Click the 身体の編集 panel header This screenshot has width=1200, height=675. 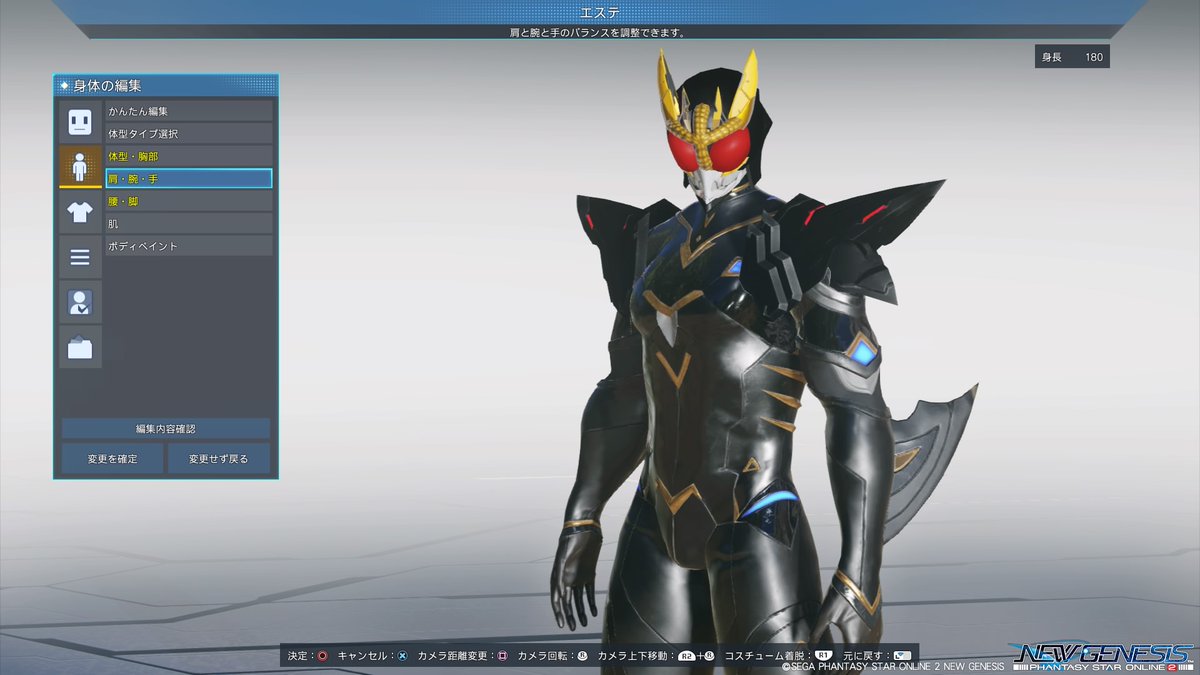point(166,86)
